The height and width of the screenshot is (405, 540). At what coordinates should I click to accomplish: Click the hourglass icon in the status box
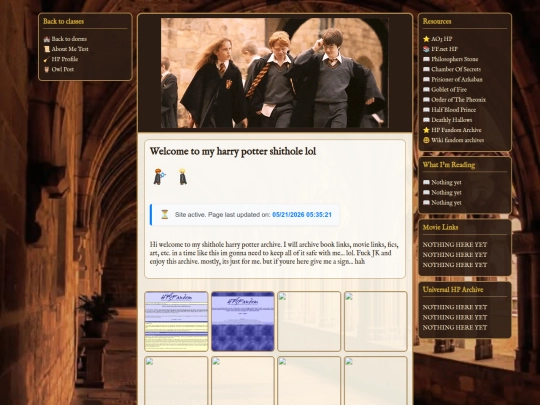165,215
